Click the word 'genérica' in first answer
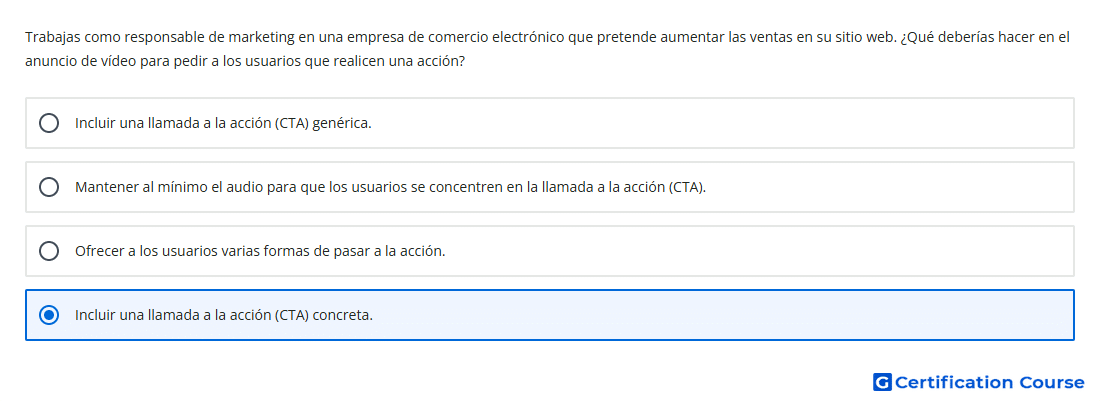This screenshot has height=401, width=1100. point(342,123)
